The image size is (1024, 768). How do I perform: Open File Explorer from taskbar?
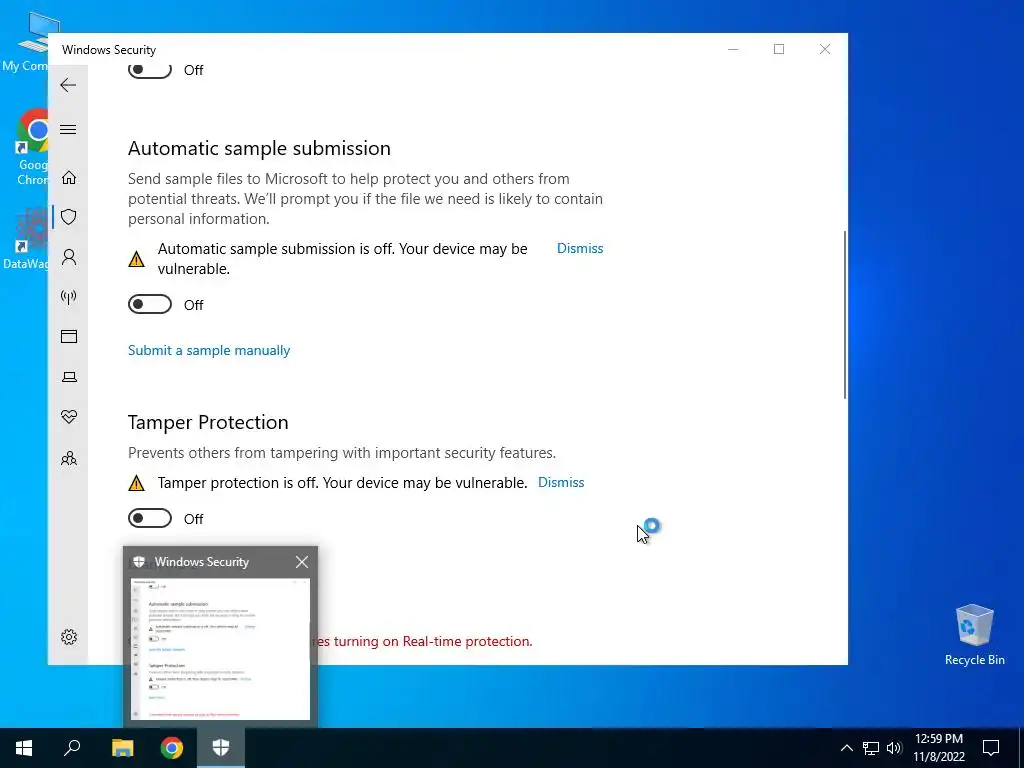tap(122, 748)
